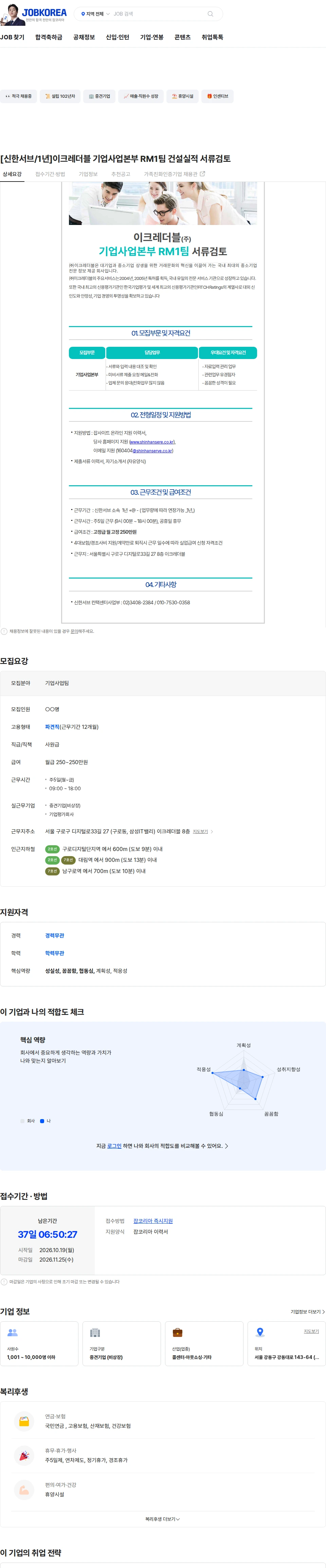The height and width of the screenshot is (1568, 326).
Task: Switch to the 추천공고 tab
Action: pos(121,174)
